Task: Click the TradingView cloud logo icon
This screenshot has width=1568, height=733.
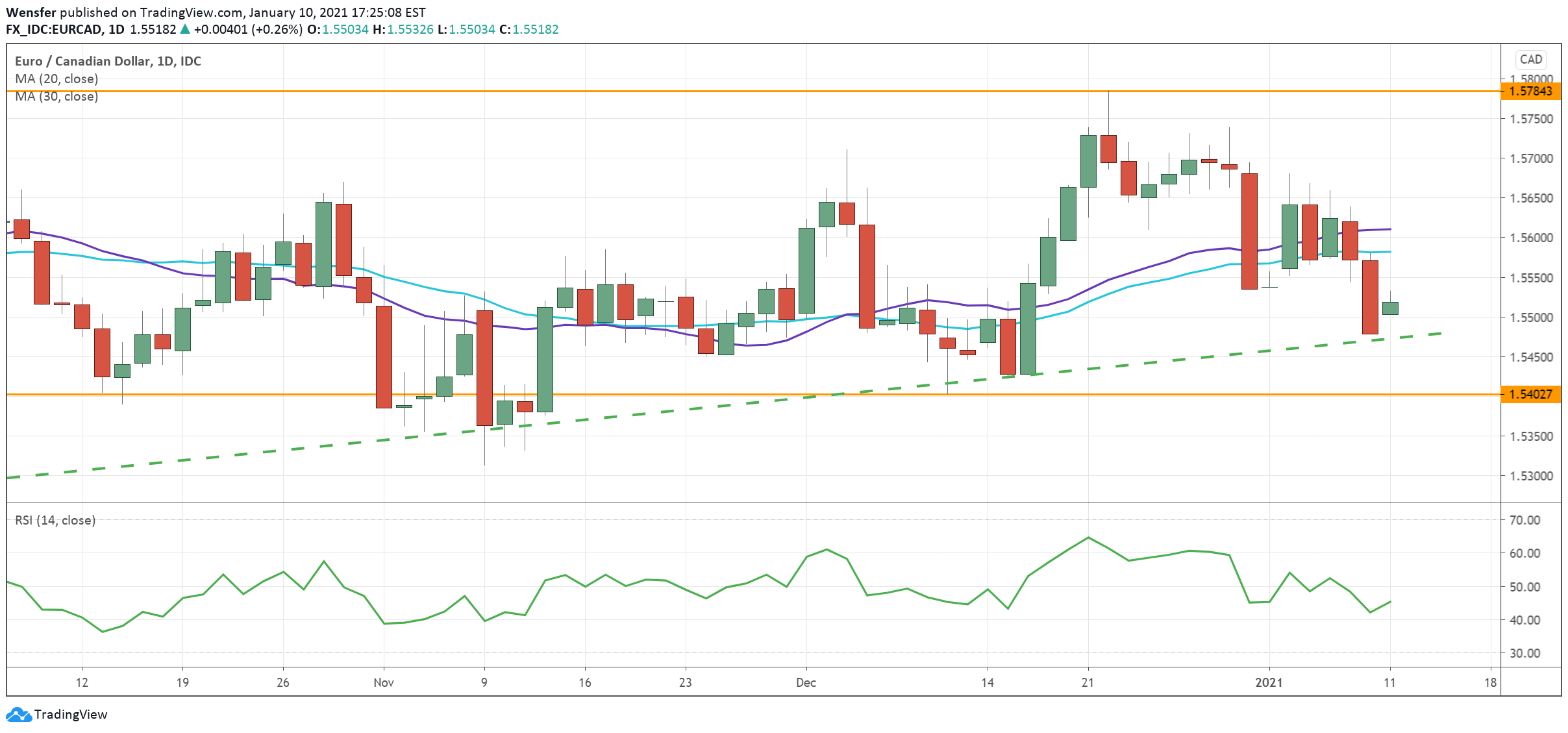Action: click(18, 714)
